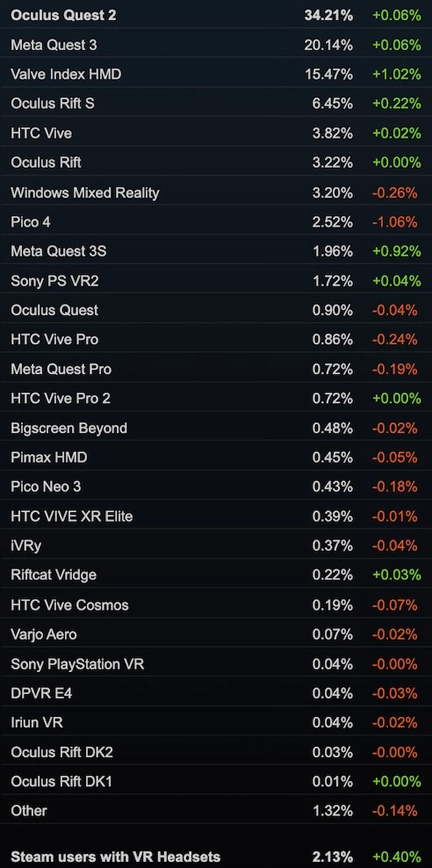The image size is (432, 868).
Task: Click the iVRy entry
Action: pyautogui.click(x=216, y=546)
